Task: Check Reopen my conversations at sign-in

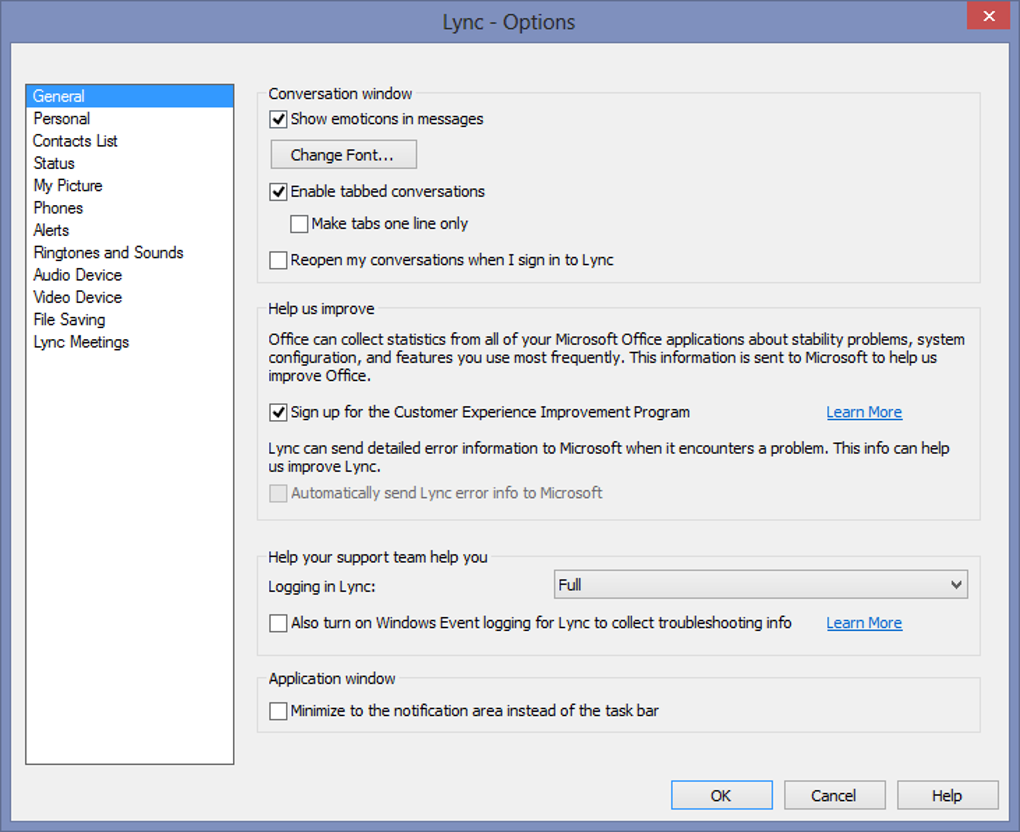Action: tap(279, 261)
